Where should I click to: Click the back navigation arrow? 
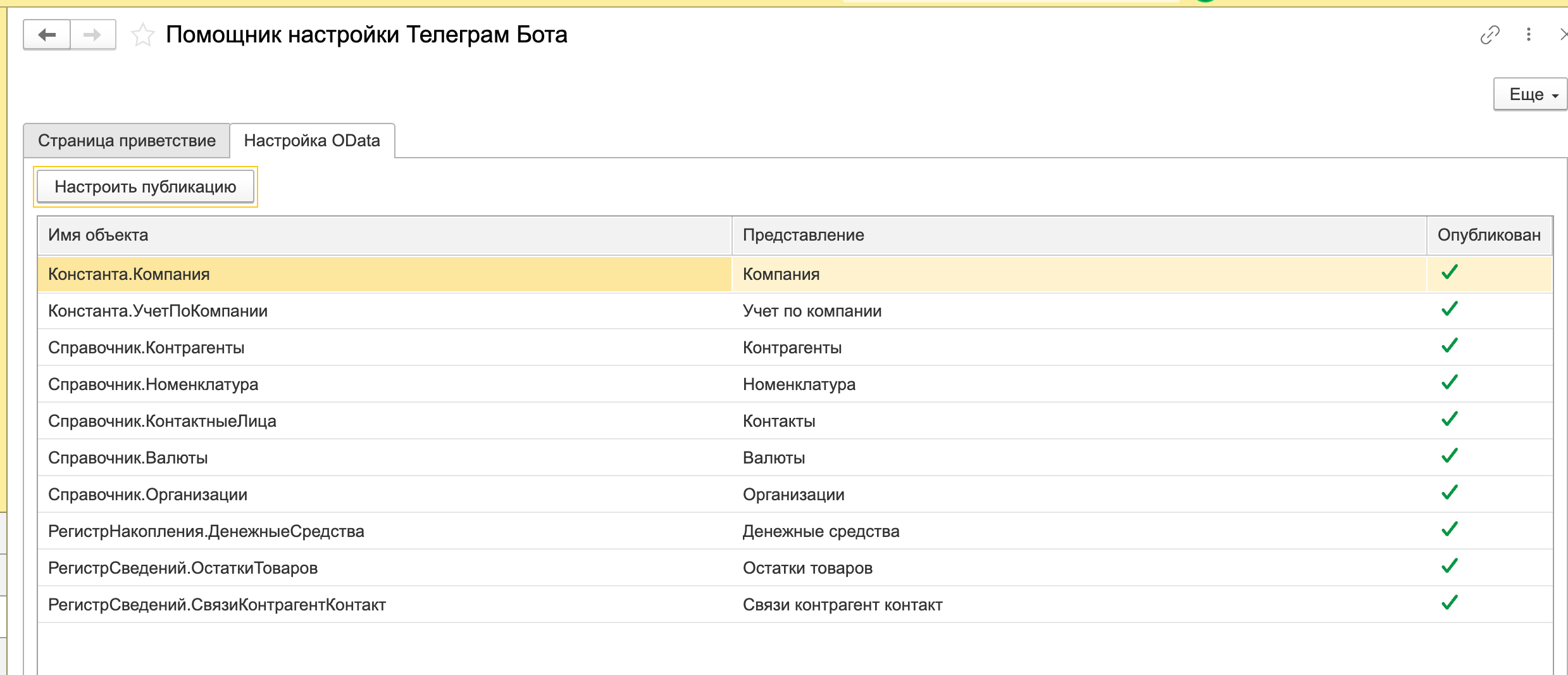pos(47,35)
